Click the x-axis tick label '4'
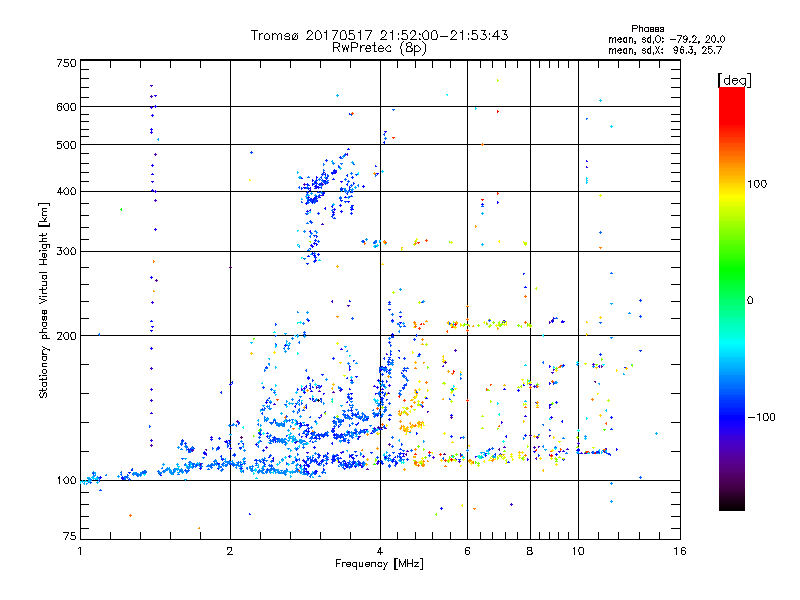 point(380,551)
